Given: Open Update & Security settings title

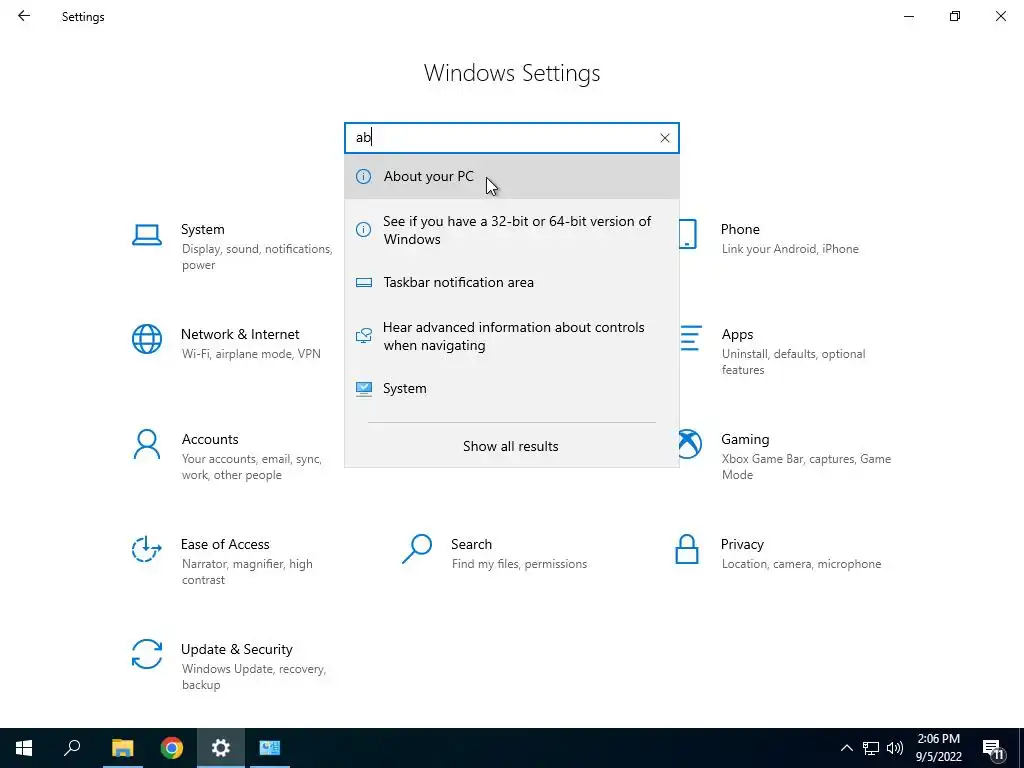Looking at the screenshot, I should (236, 649).
